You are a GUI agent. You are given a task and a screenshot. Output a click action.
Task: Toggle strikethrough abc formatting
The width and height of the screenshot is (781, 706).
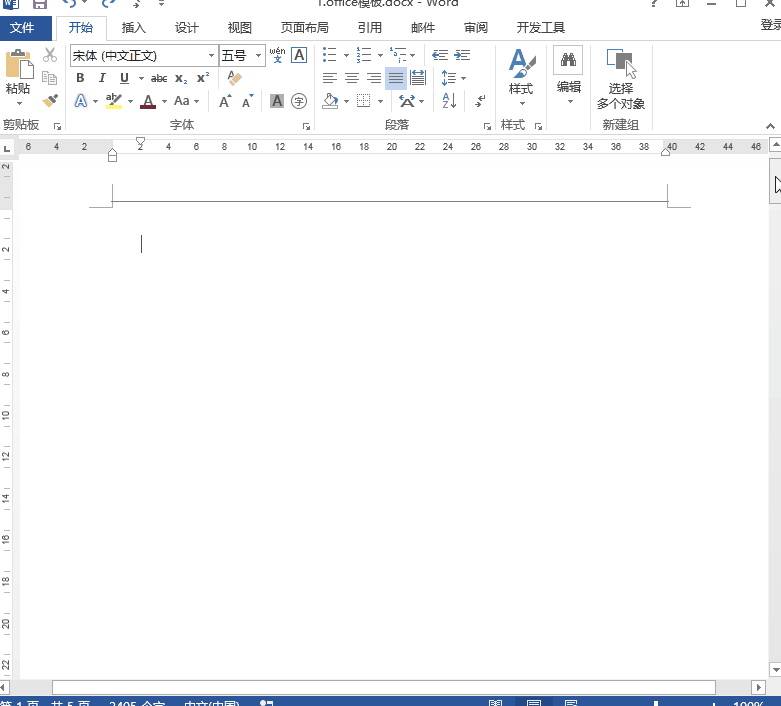pyautogui.click(x=159, y=78)
